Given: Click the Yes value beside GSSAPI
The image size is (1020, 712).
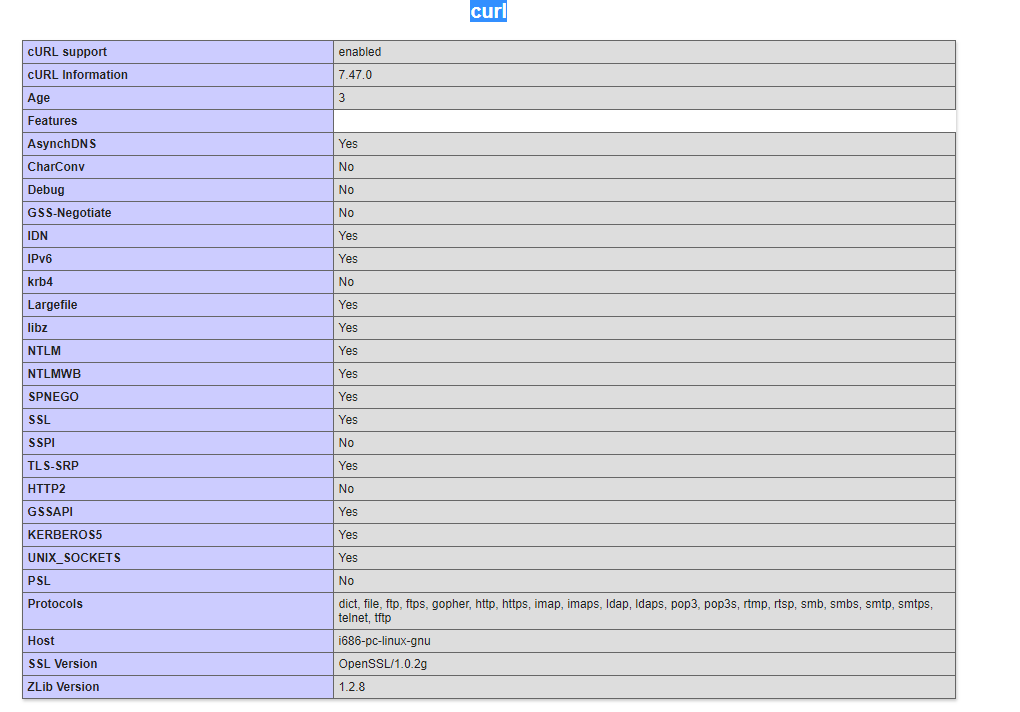Looking at the screenshot, I should (x=348, y=512).
